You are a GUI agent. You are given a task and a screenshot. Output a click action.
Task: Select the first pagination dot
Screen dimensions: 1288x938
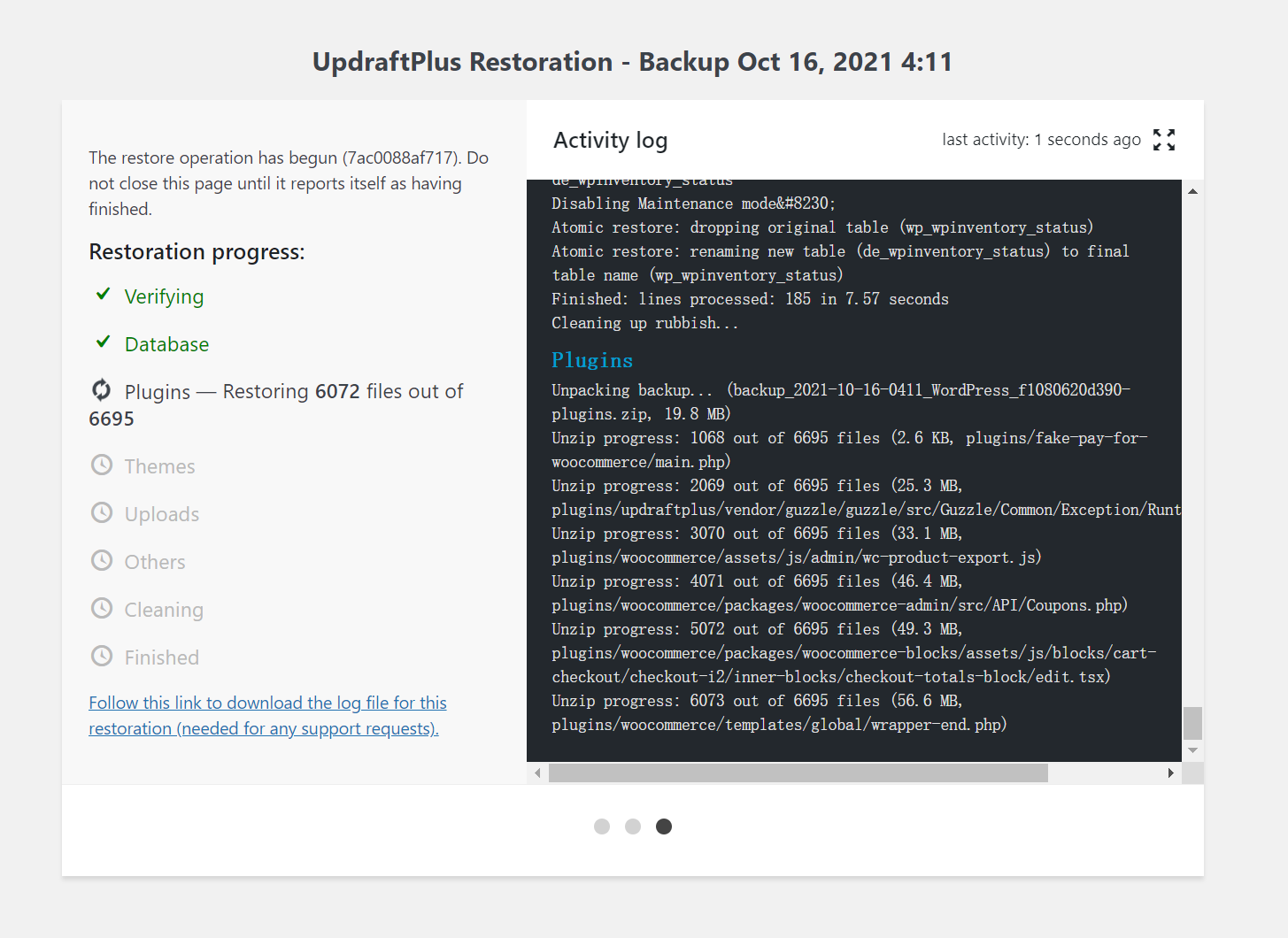pyautogui.click(x=602, y=827)
